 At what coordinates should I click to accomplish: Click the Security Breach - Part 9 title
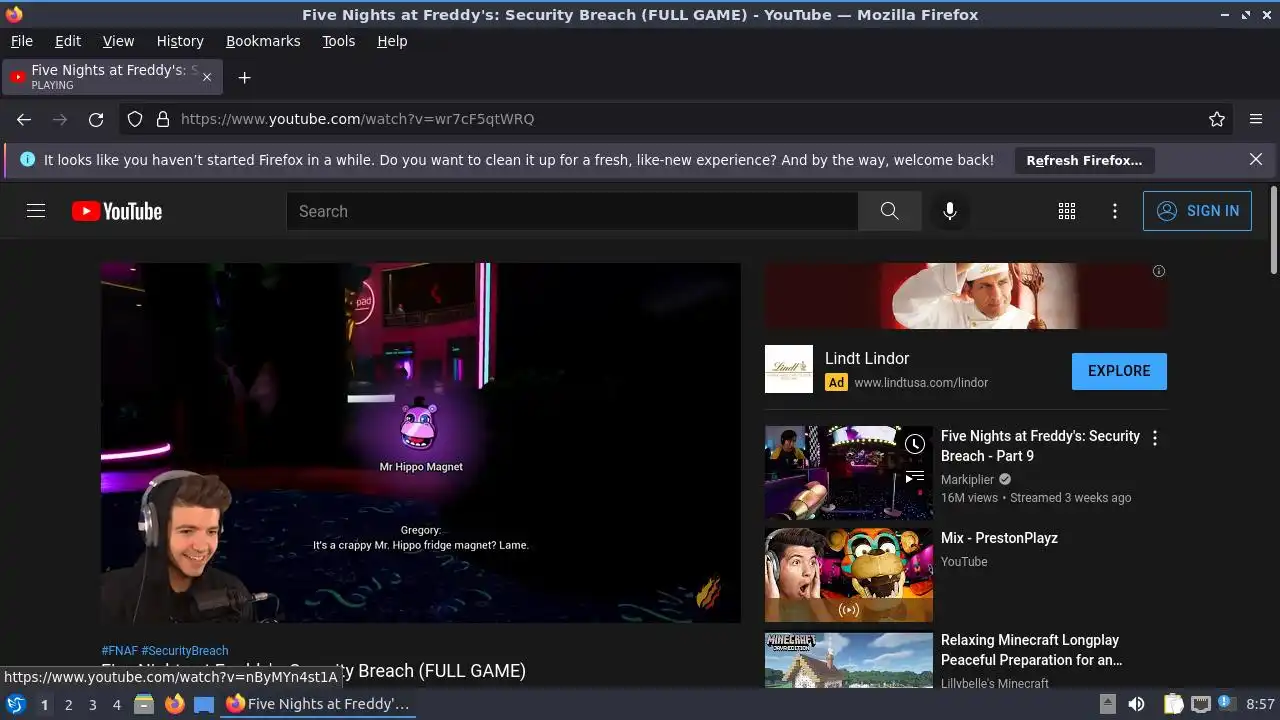(x=1040, y=446)
